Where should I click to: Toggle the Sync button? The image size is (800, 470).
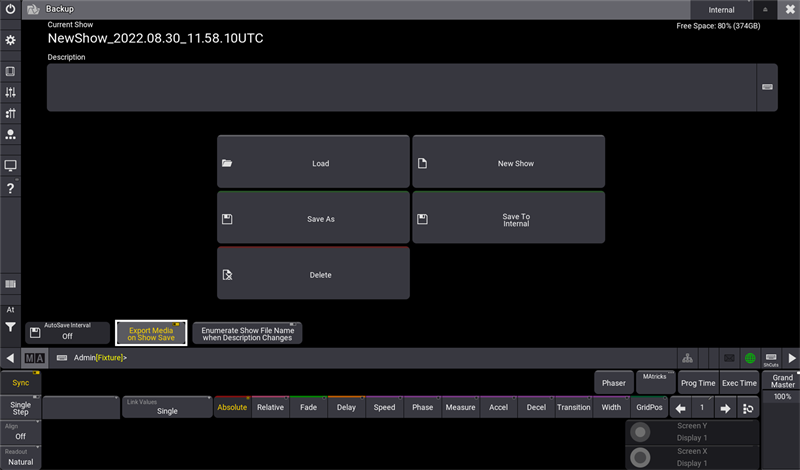[x=20, y=382]
